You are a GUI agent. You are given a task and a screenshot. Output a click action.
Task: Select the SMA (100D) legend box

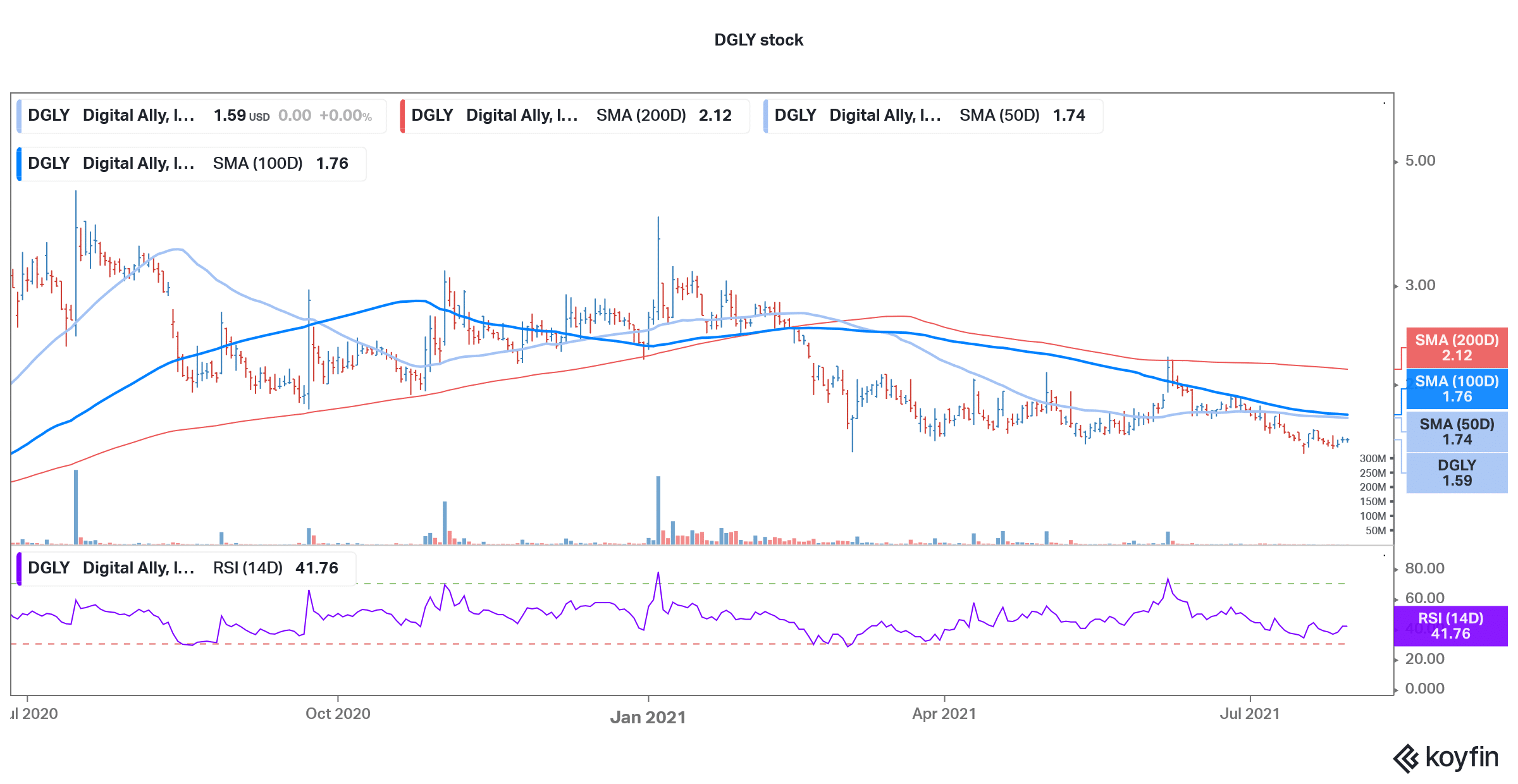[x=192, y=164]
